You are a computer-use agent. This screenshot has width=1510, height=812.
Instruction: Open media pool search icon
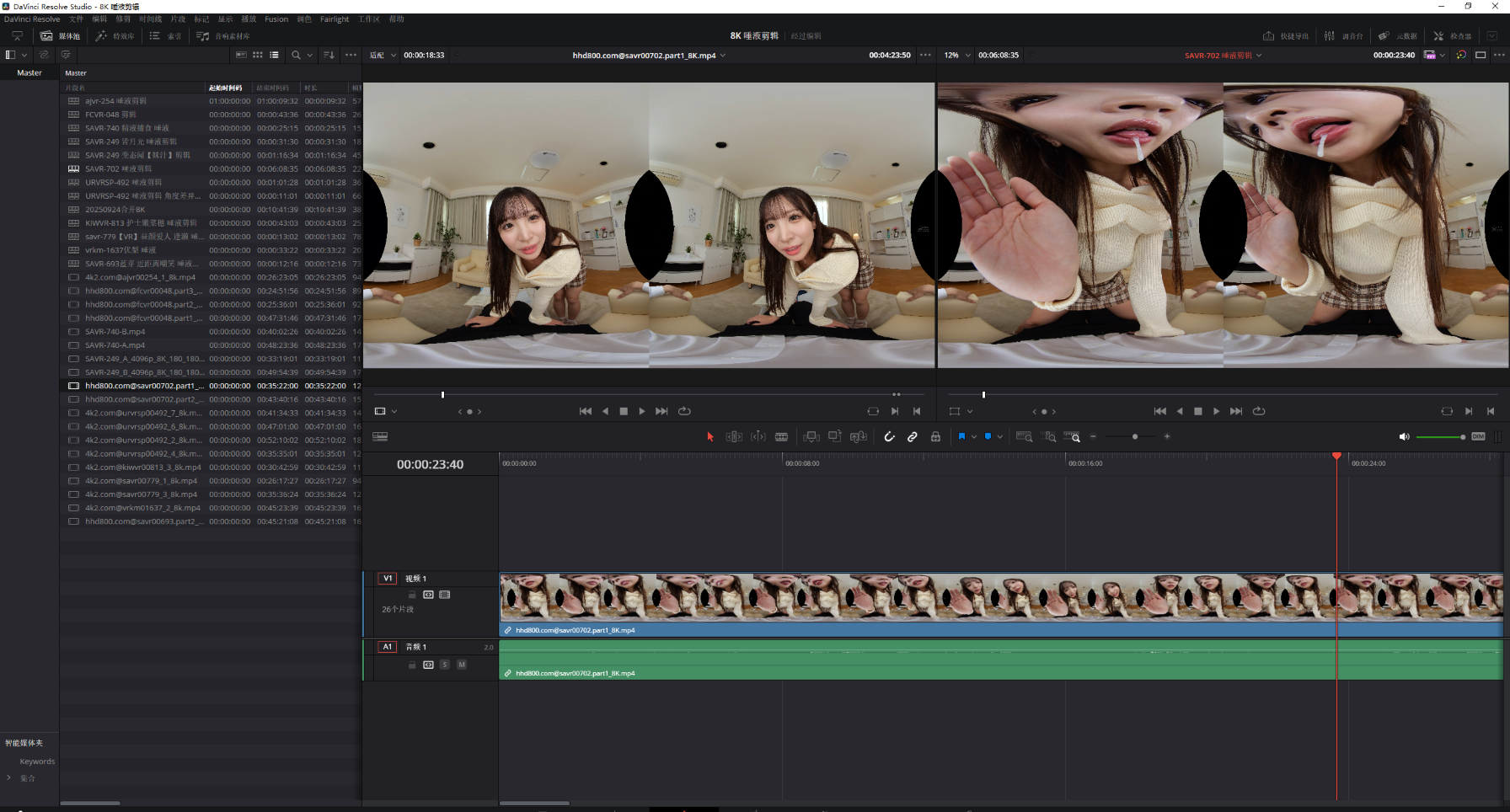[x=296, y=55]
